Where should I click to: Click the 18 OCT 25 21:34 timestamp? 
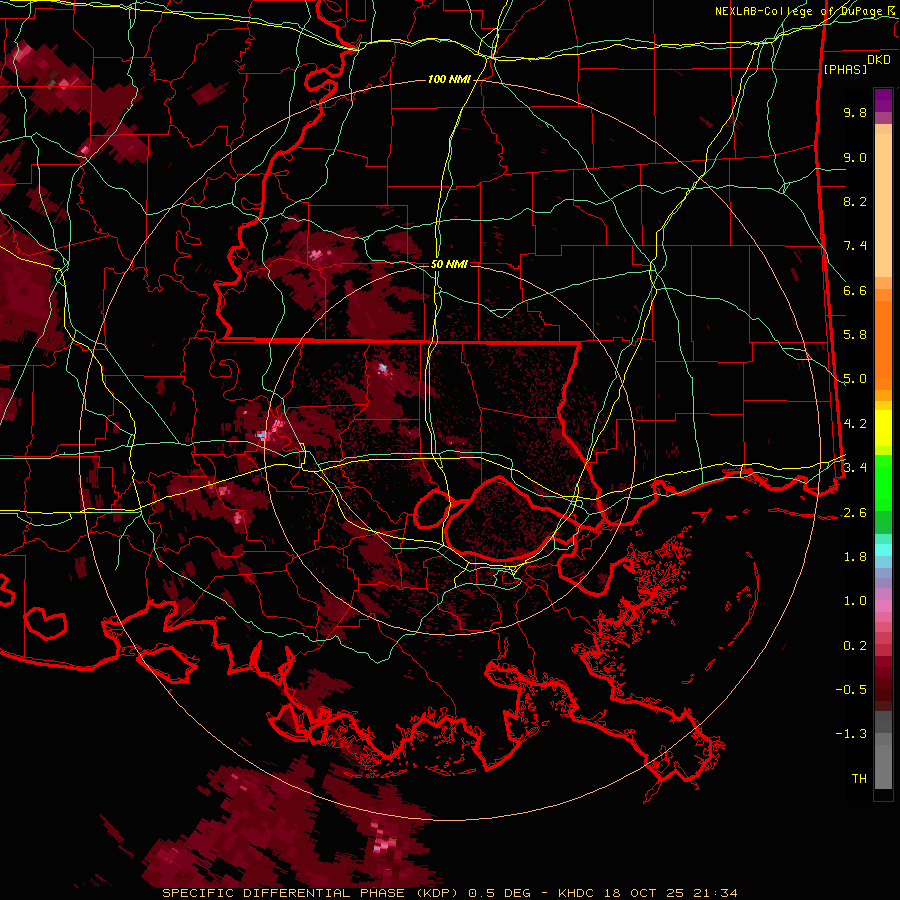670,893
